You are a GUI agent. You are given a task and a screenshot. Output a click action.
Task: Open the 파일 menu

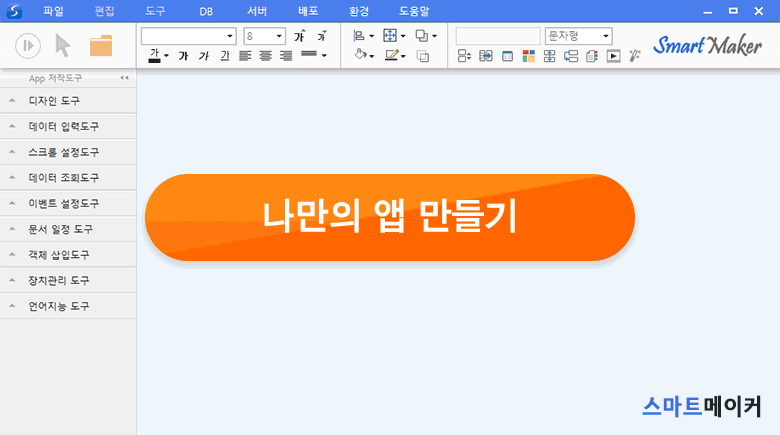click(53, 11)
